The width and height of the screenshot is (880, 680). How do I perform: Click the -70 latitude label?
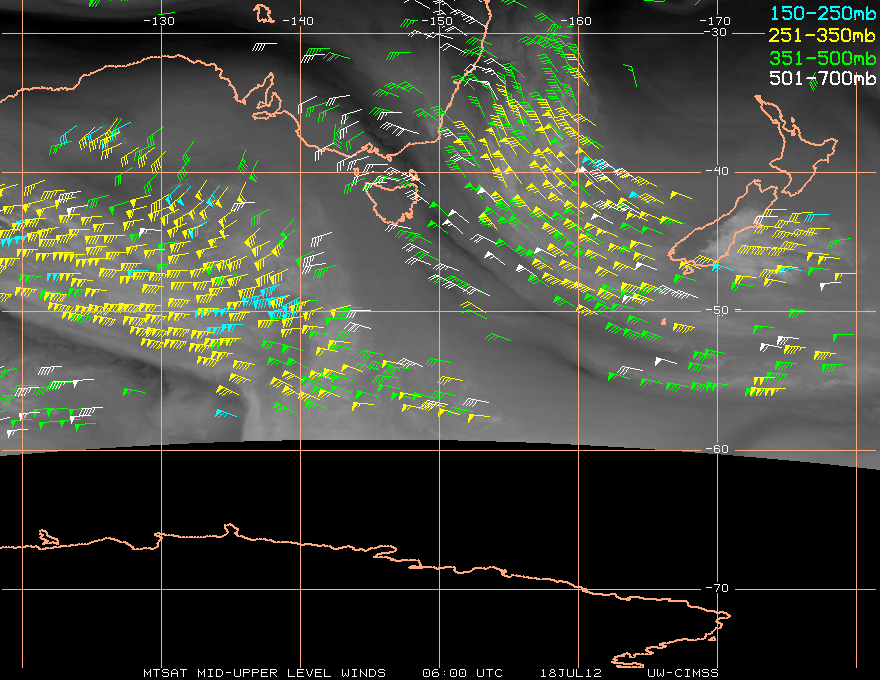(717, 589)
